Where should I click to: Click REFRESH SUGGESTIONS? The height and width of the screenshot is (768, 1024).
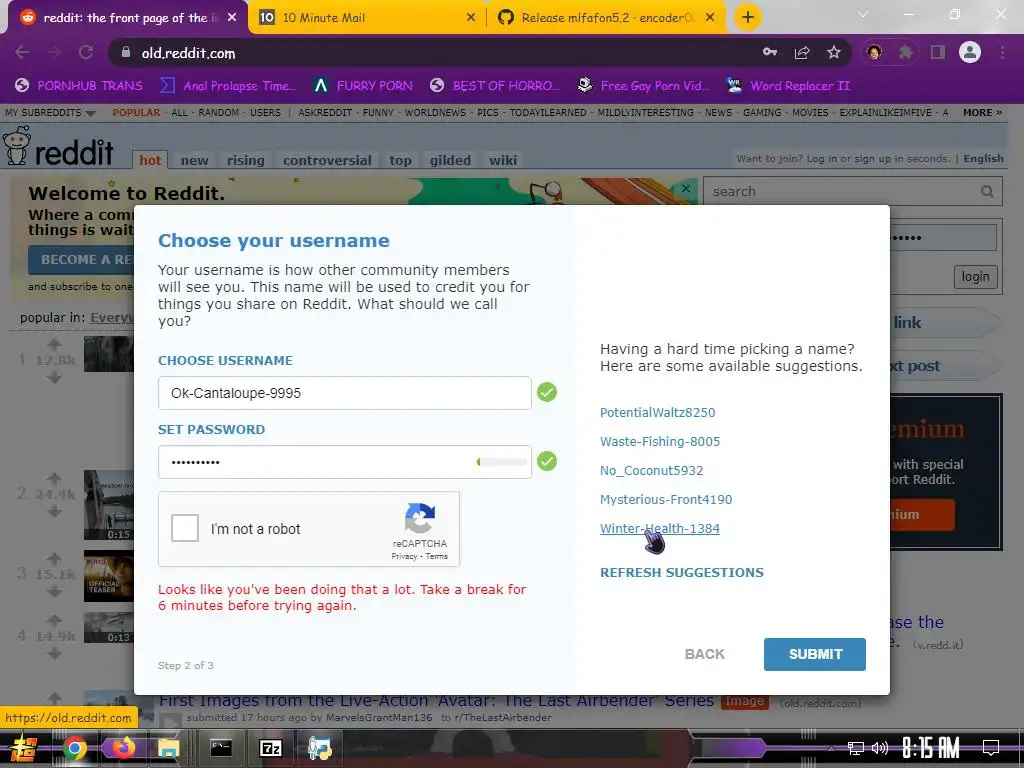[x=682, y=572]
